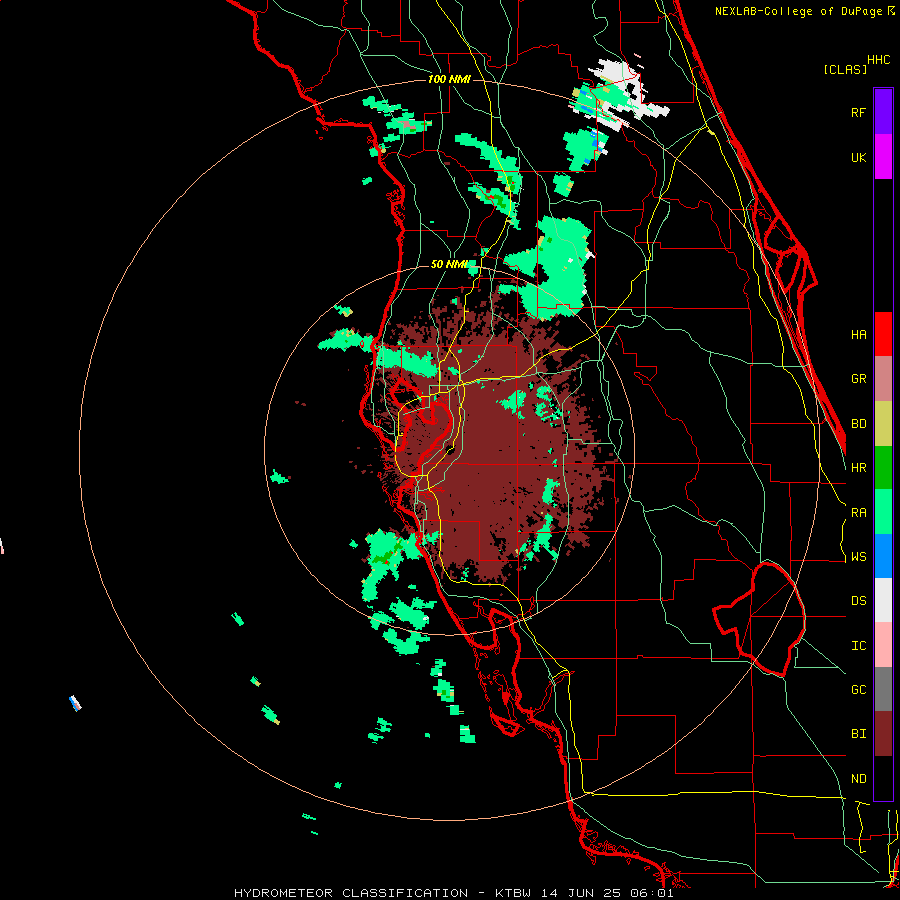The image size is (900, 900).
Task: Click the 'IC' legend label
Action: point(858,646)
